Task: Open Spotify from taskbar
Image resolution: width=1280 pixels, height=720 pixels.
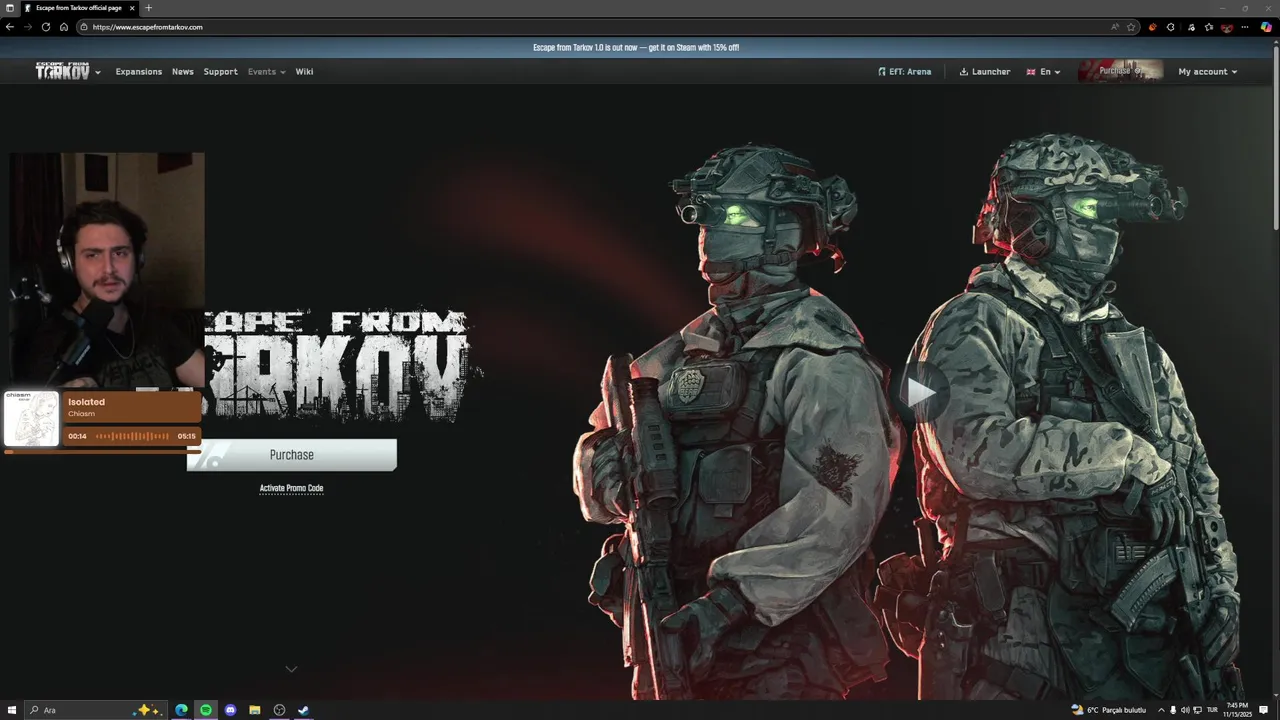Action: 206,710
